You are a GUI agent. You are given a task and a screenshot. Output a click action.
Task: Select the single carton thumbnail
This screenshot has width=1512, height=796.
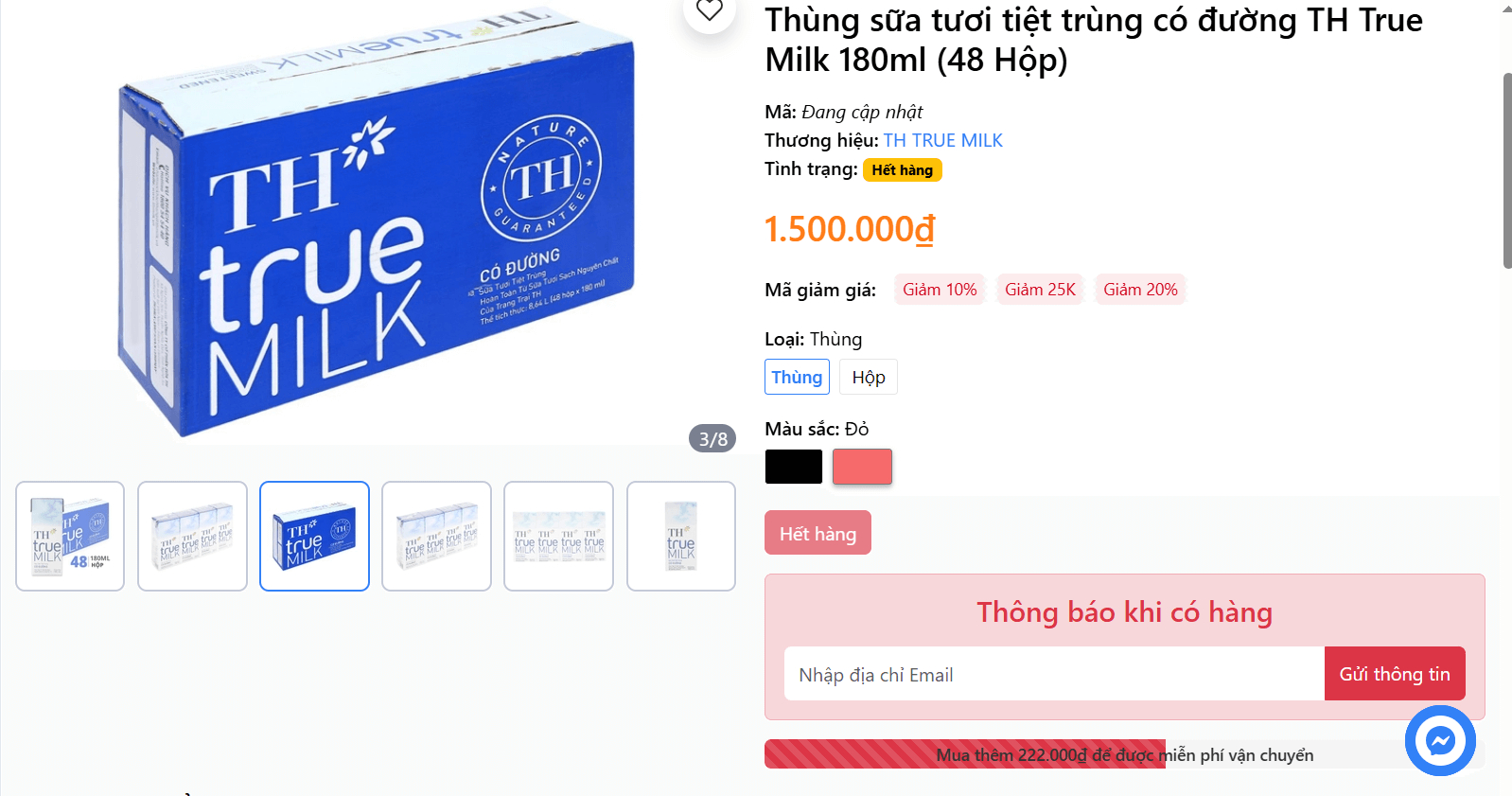[x=681, y=536]
